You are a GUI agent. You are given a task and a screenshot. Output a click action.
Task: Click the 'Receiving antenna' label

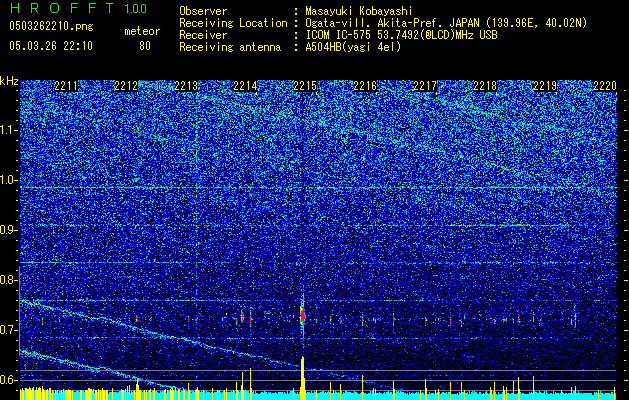pyautogui.click(x=230, y=47)
